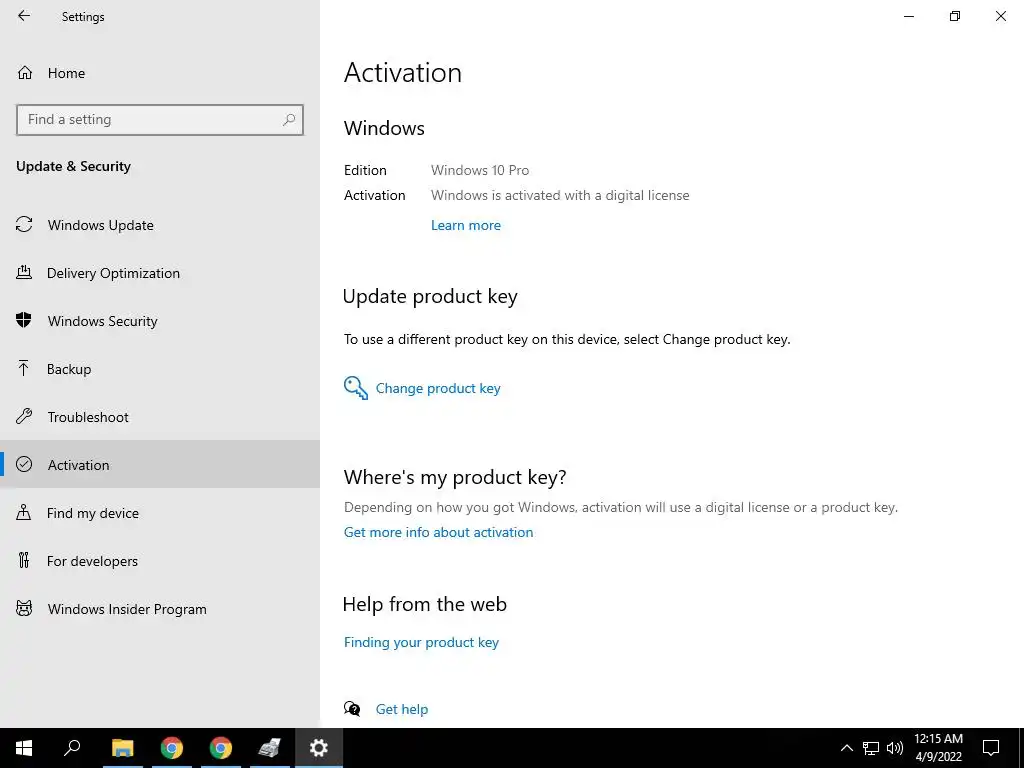
Task: Minimize the Settings window
Action: [x=909, y=16]
